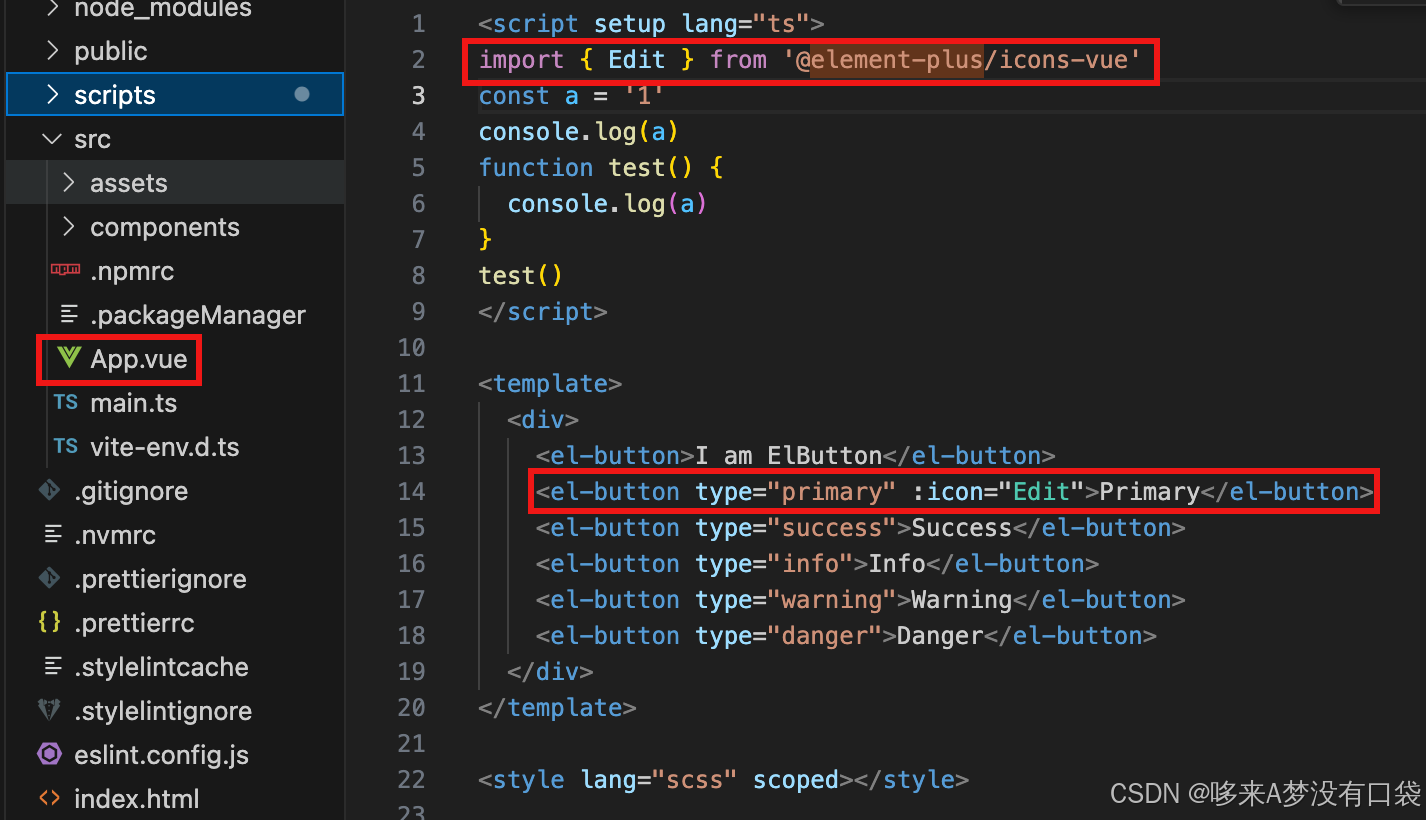Viewport: 1426px width, 820px height.
Task: Click 'Info' button text on line 16
Action: [897, 563]
